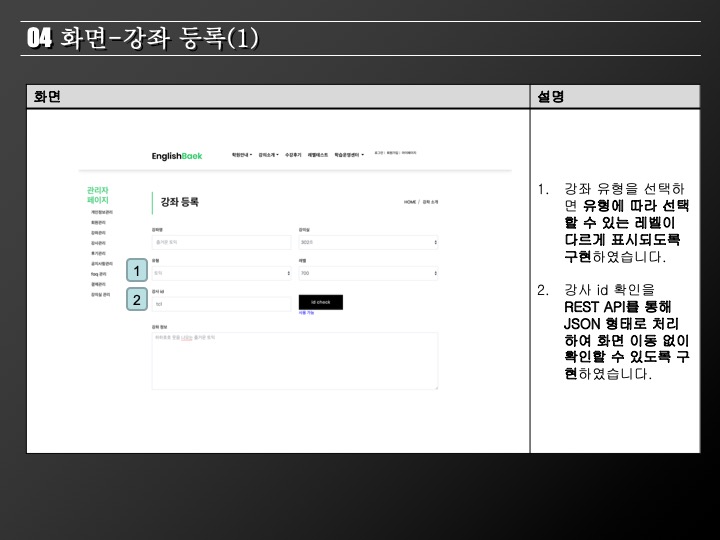Click the HOME breadcrumb link
The image size is (720, 540).
click(410, 202)
